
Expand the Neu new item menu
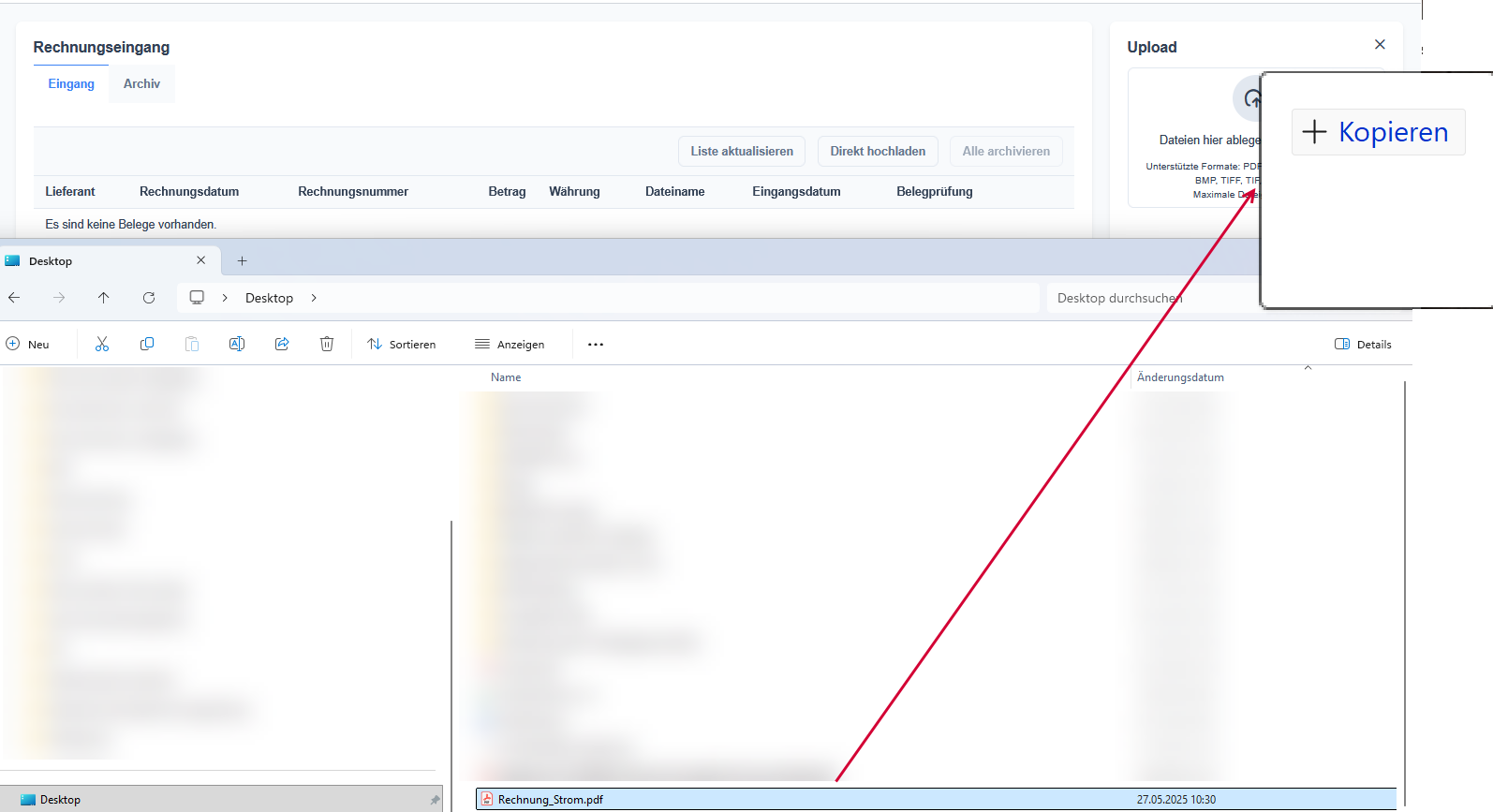pos(28,345)
